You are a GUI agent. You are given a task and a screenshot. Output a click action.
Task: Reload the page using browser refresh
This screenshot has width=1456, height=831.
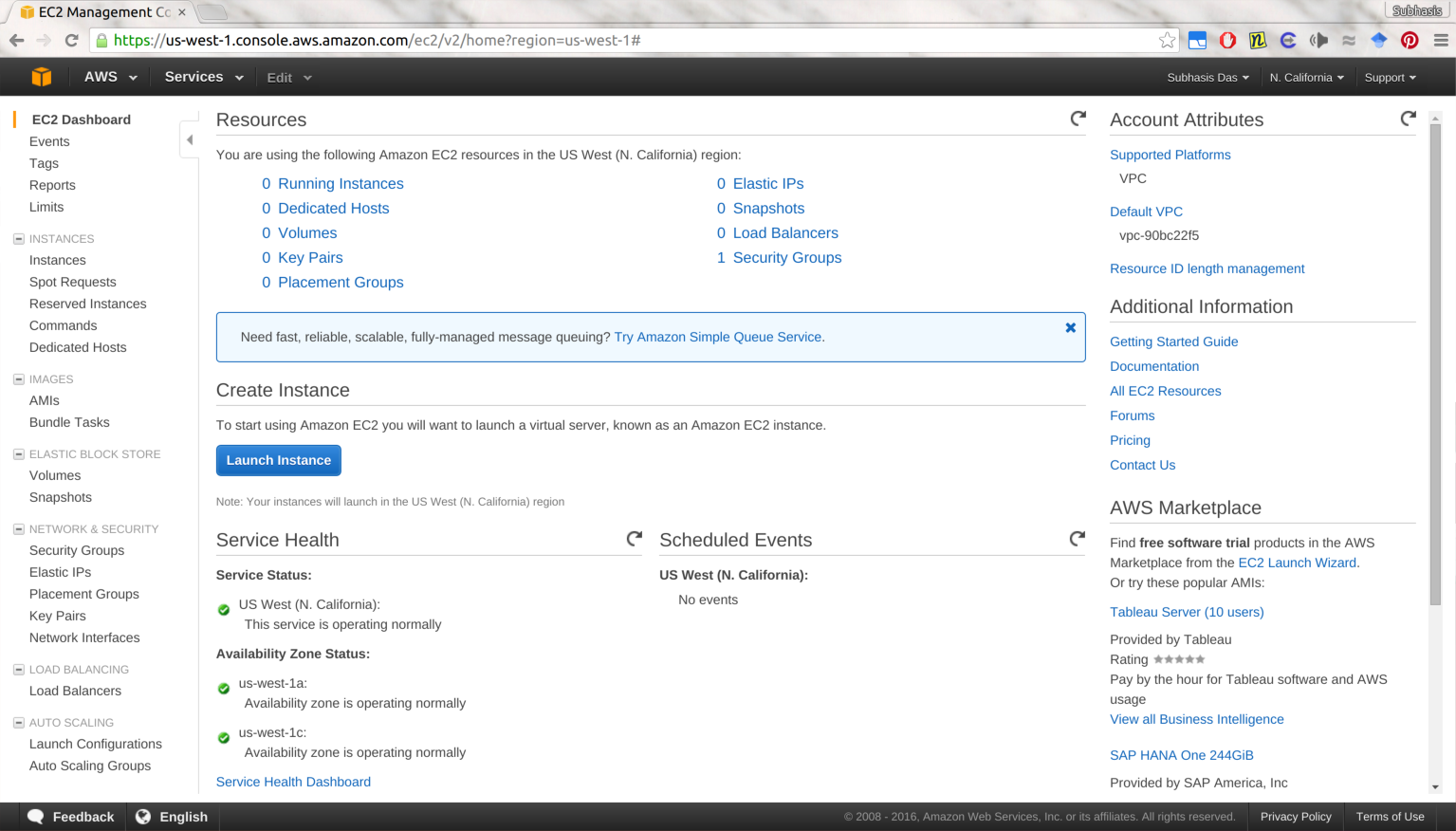(x=71, y=40)
